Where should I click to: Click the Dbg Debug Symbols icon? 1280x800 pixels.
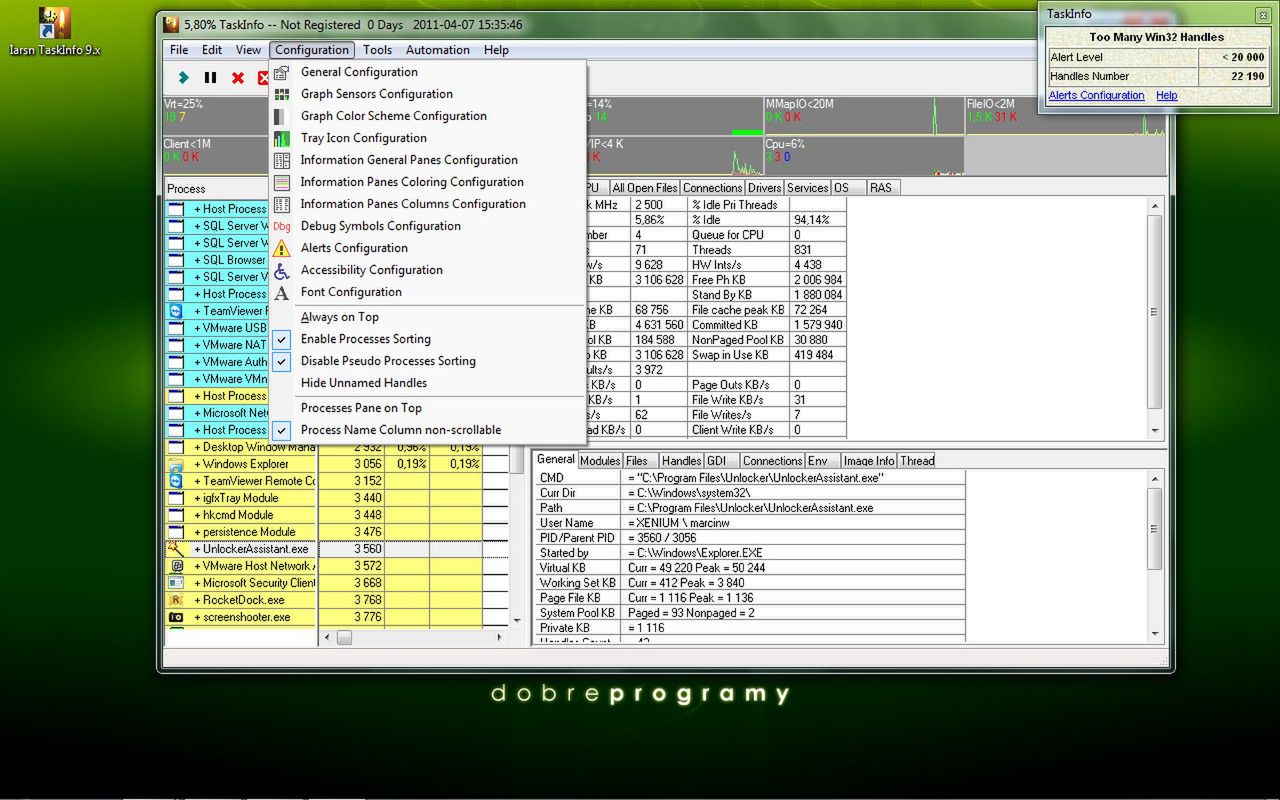tap(282, 226)
